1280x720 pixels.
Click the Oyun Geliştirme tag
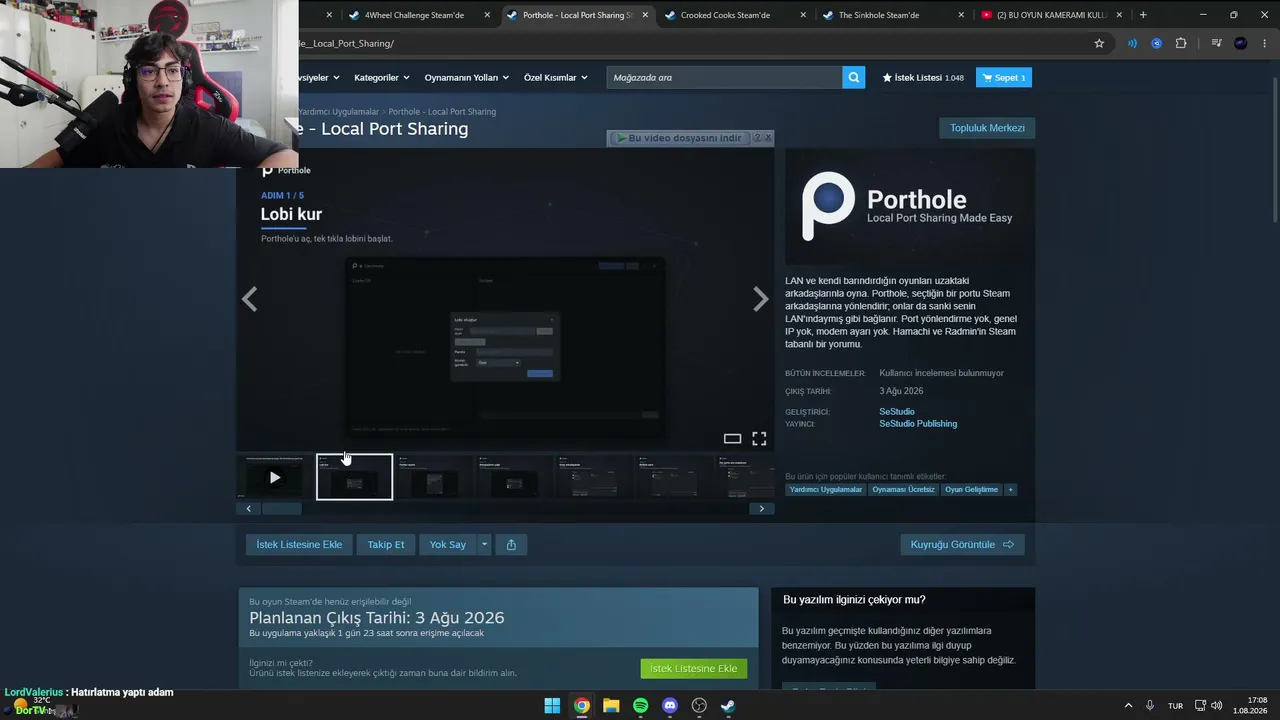(x=972, y=490)
